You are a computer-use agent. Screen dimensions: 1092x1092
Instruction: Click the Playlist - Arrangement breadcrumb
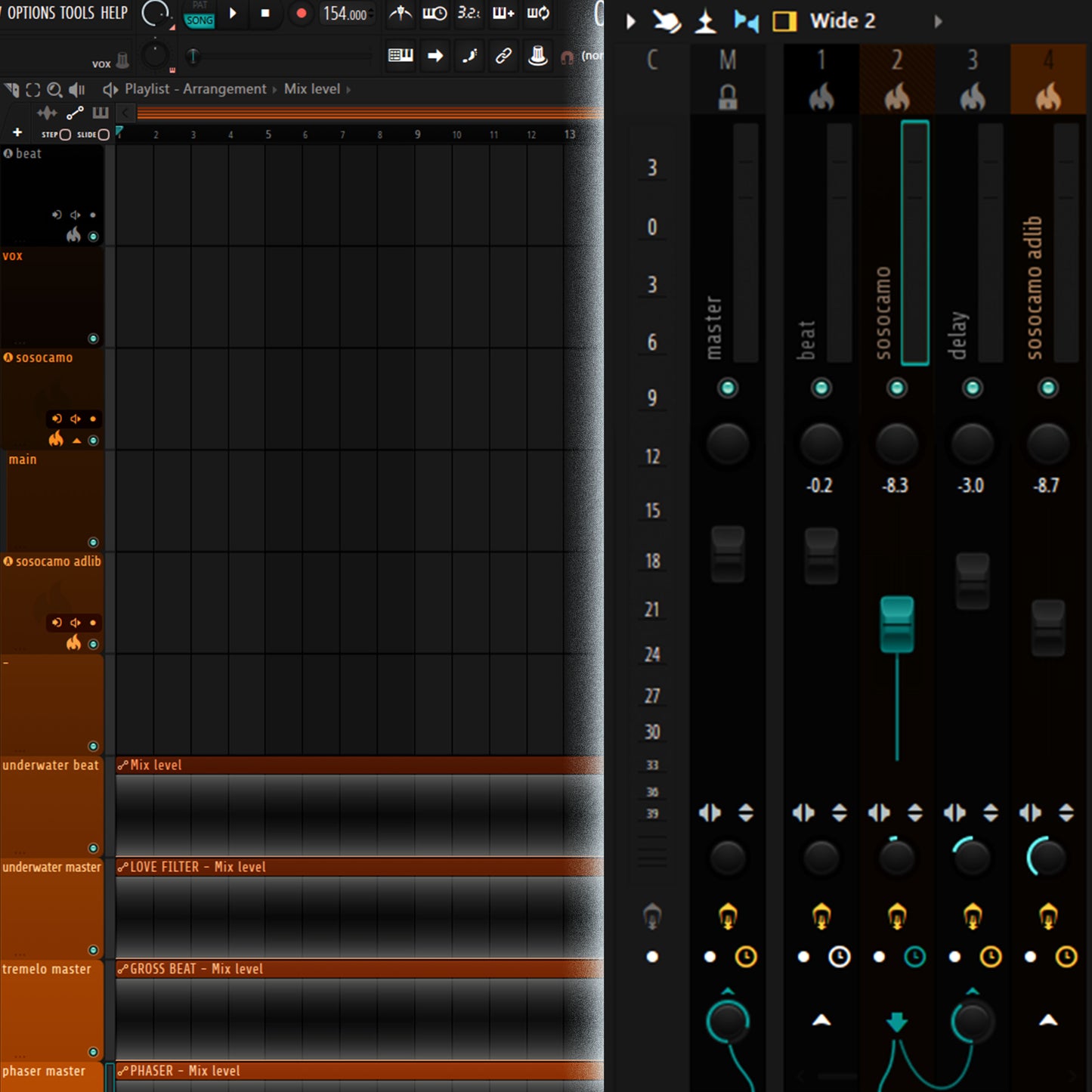pos(196,89)
